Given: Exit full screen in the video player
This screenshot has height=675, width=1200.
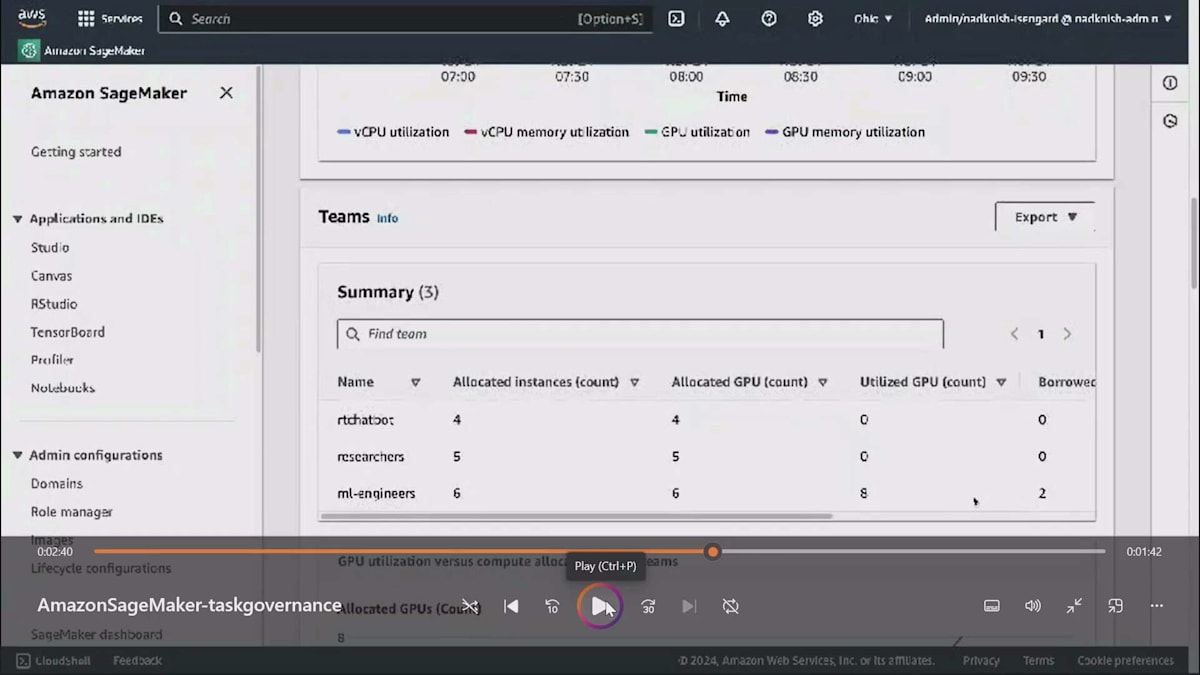Looking at the screenshot, I should 1074,606.
